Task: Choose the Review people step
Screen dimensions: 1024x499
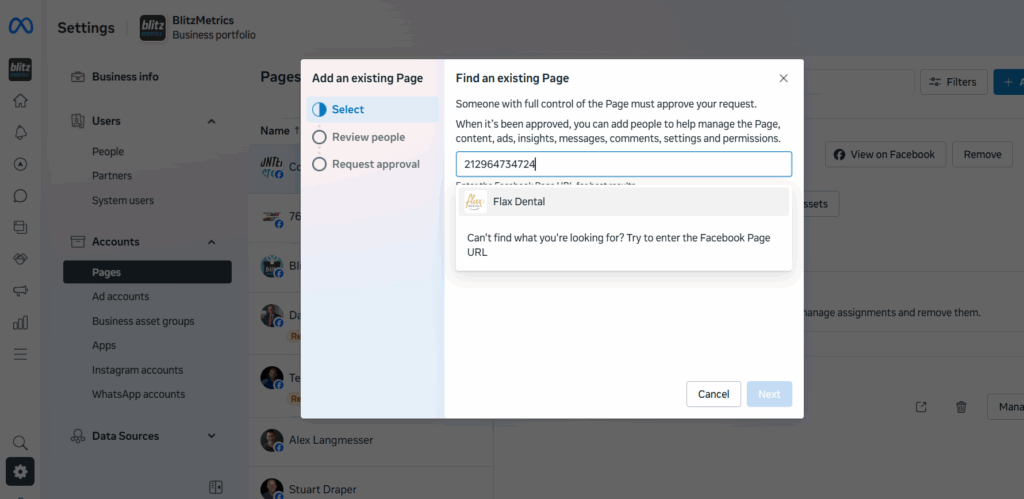Action: point(320,137)
